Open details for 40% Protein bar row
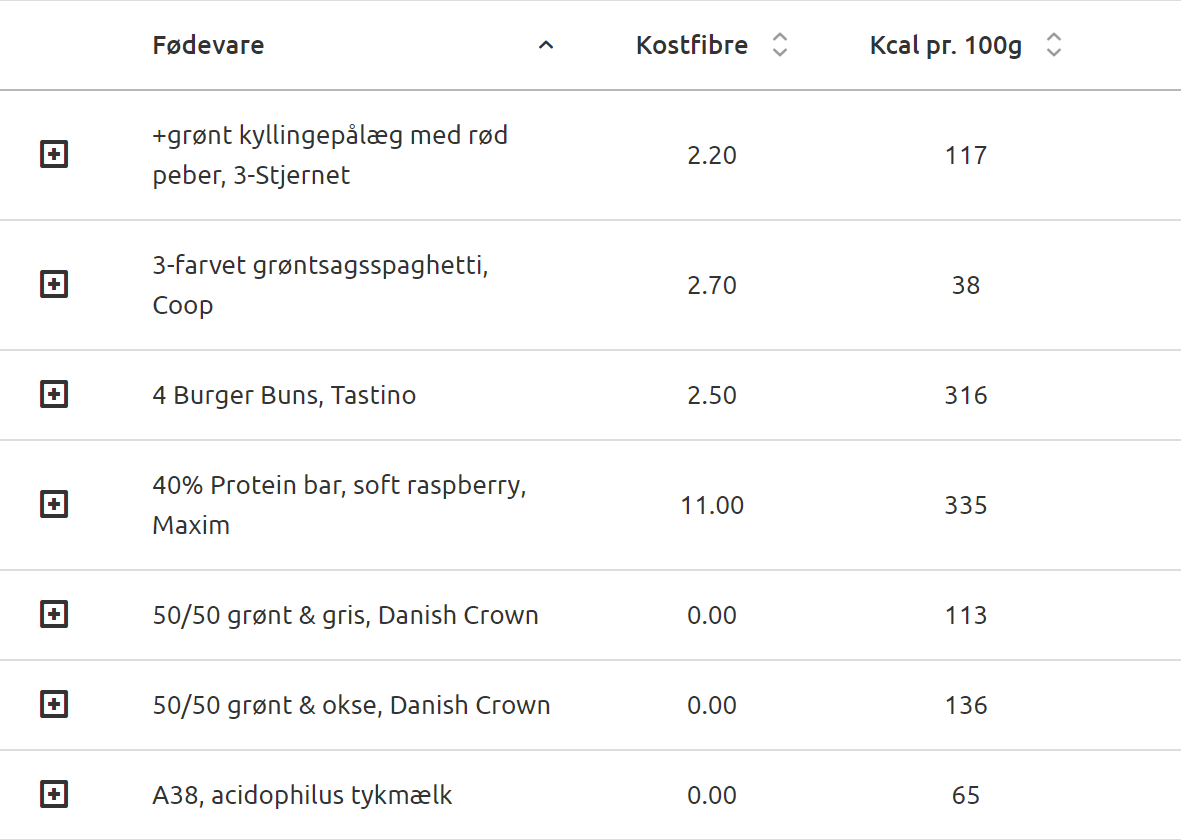1181x840 pixels. (54, 505)
